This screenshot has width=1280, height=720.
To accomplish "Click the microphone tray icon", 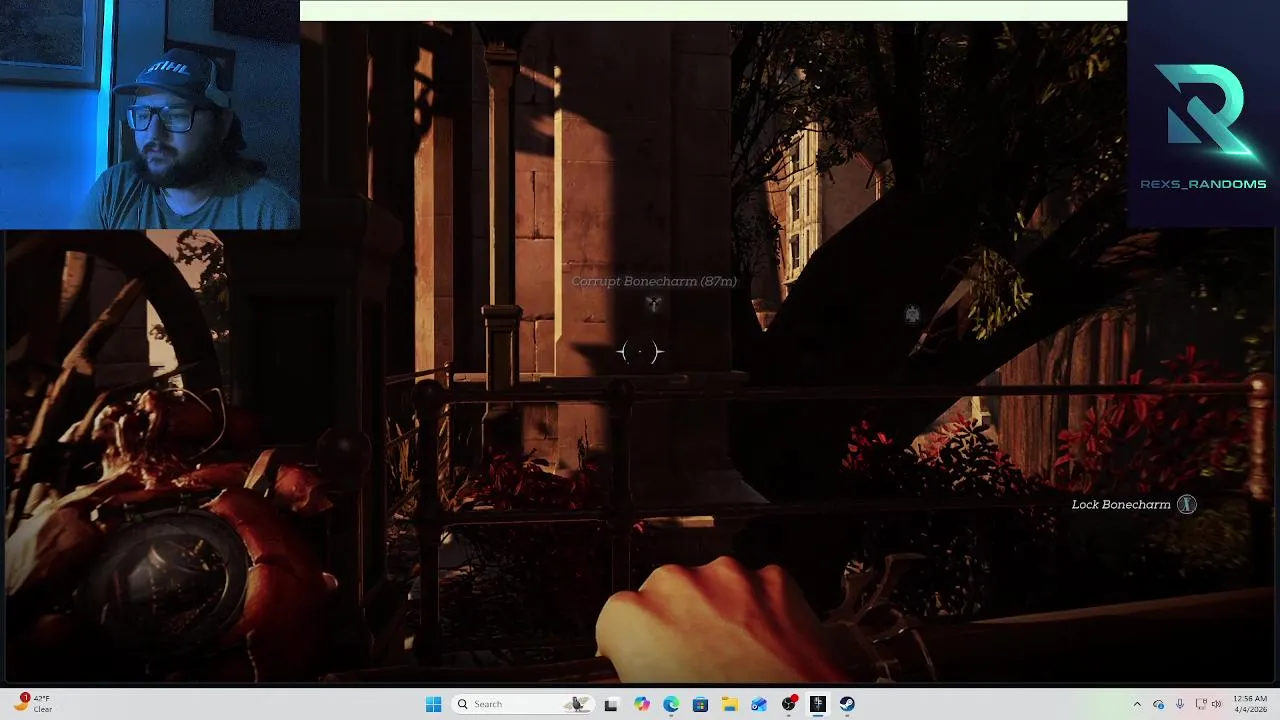I will click(1180, 704).
